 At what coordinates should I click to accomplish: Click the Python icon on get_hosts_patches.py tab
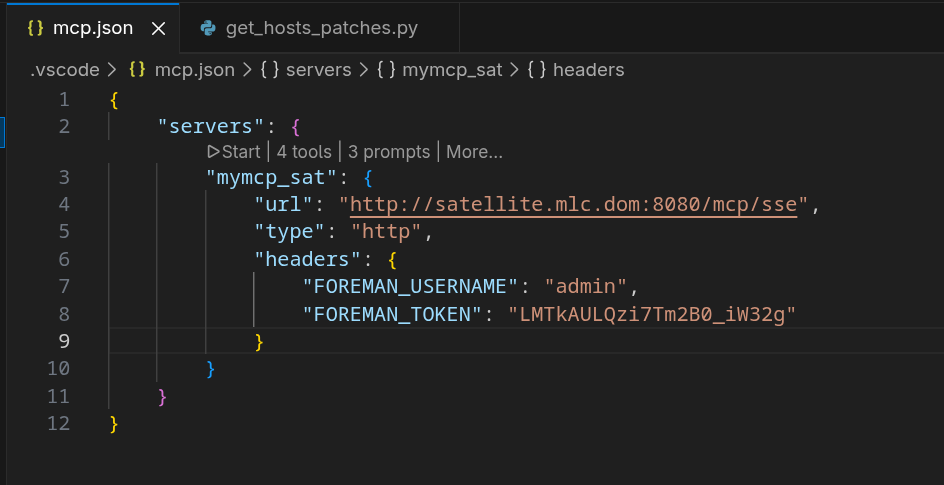[208, 28]
